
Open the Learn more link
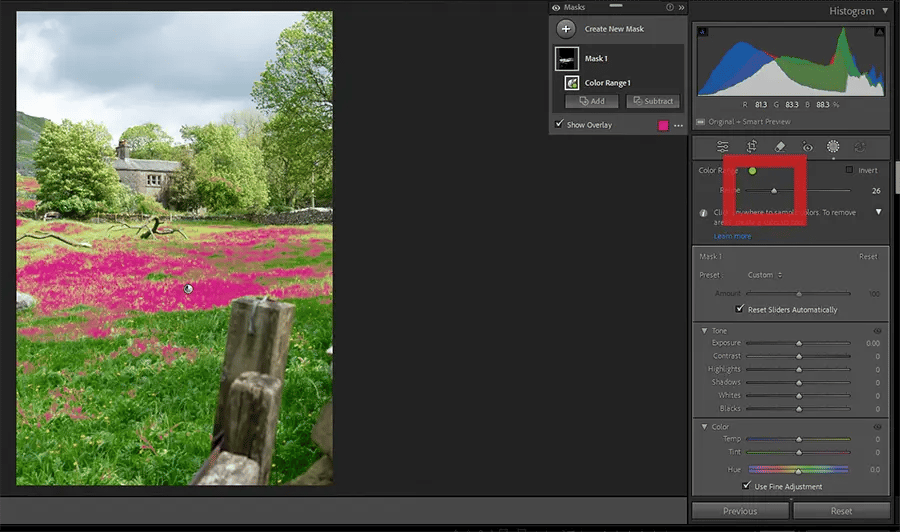(732, 236)
